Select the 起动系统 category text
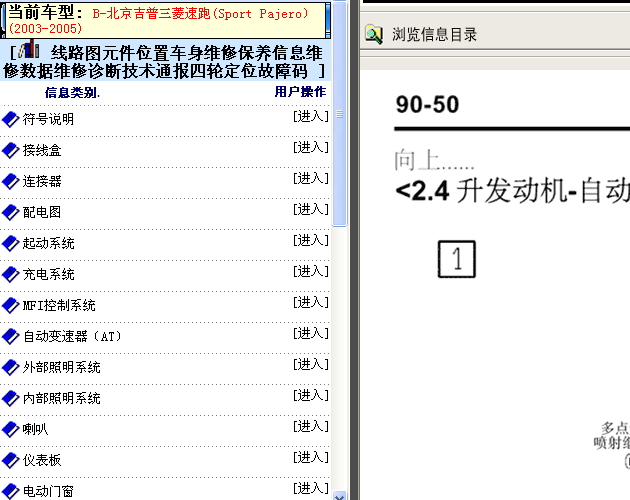Screen dimensions: 630x500 [x=48, y=243]
